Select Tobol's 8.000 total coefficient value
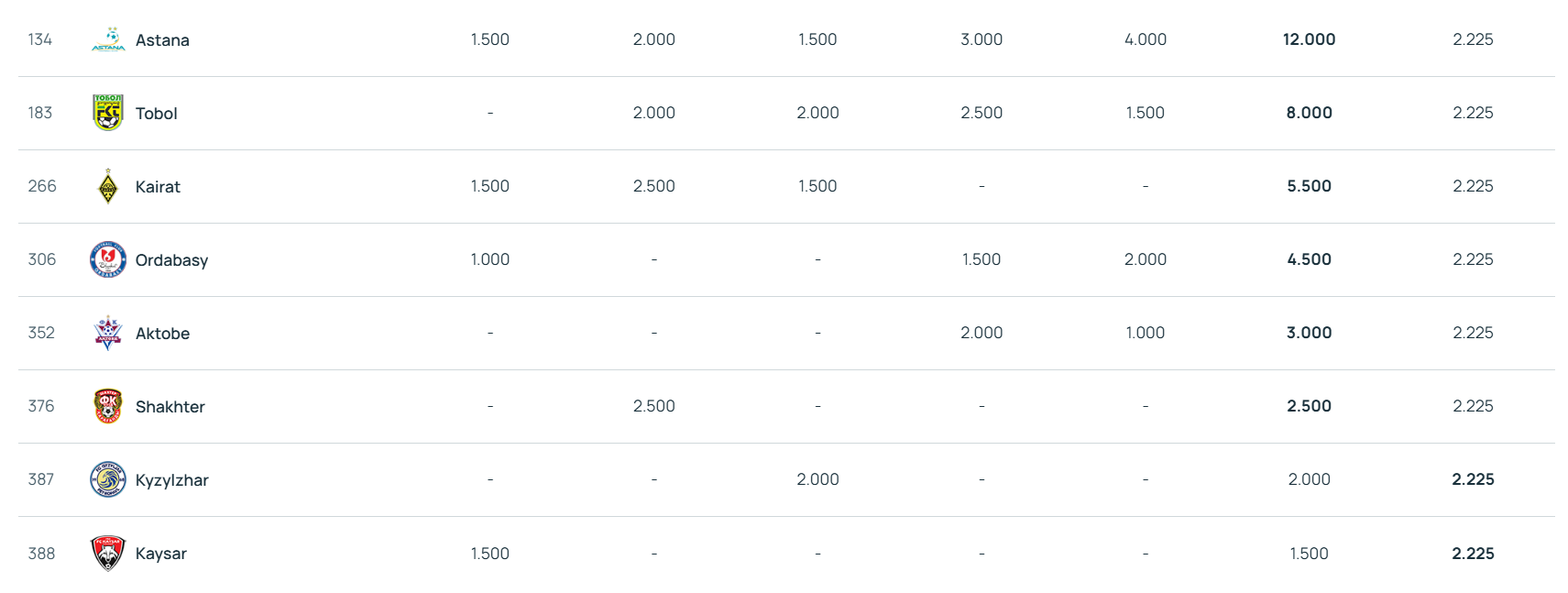This screenshot has height=593, width=1568. pyautogui.click(x=1309, y=113)
